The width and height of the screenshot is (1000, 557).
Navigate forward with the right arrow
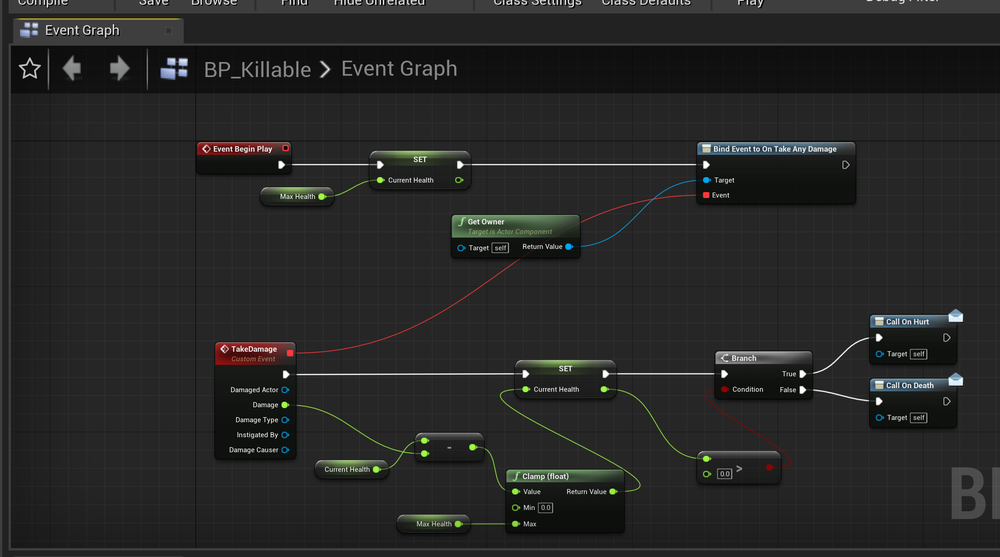point(119,69)
